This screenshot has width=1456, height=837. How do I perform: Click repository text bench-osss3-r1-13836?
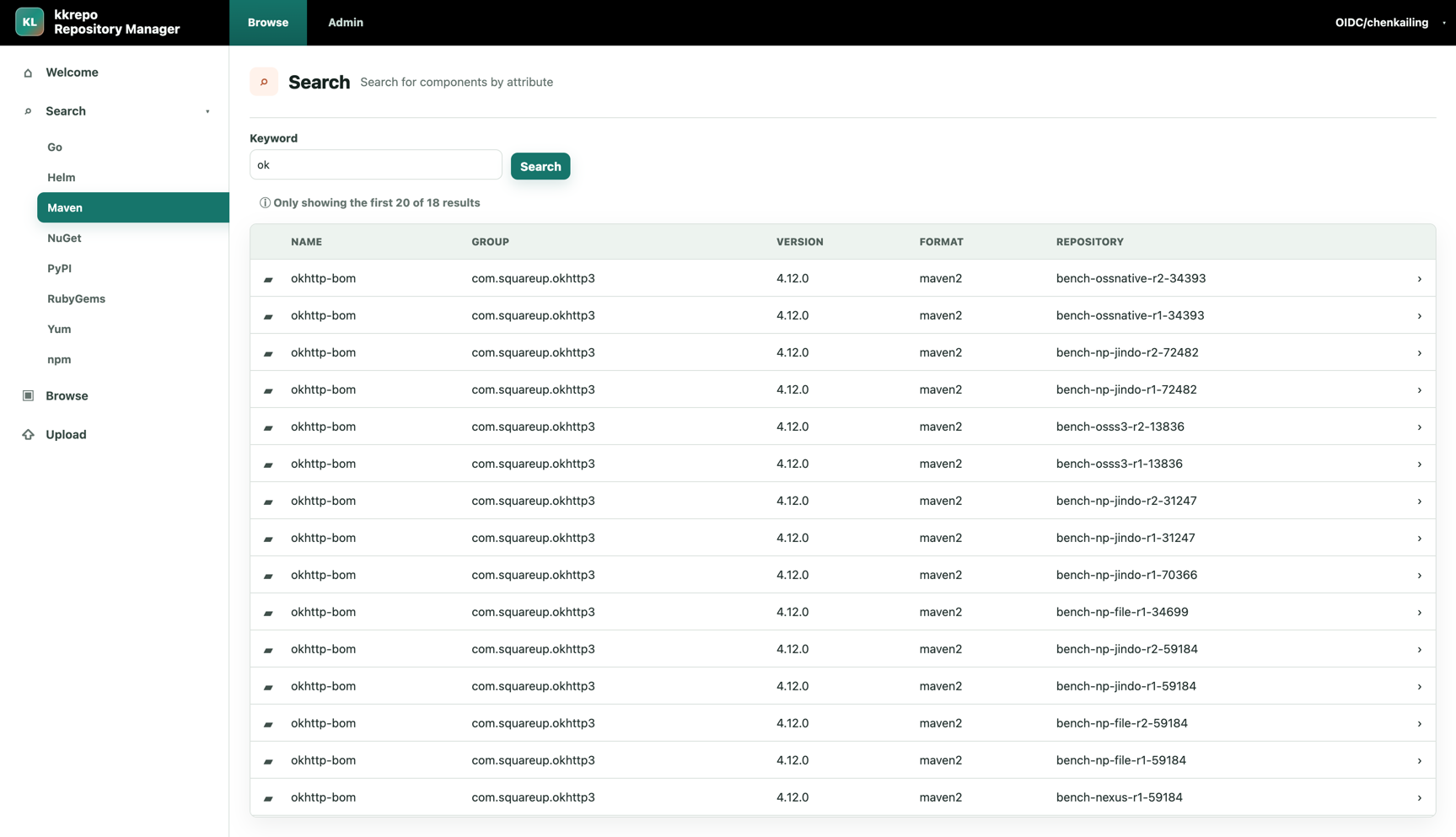(x=1119, y=464)
